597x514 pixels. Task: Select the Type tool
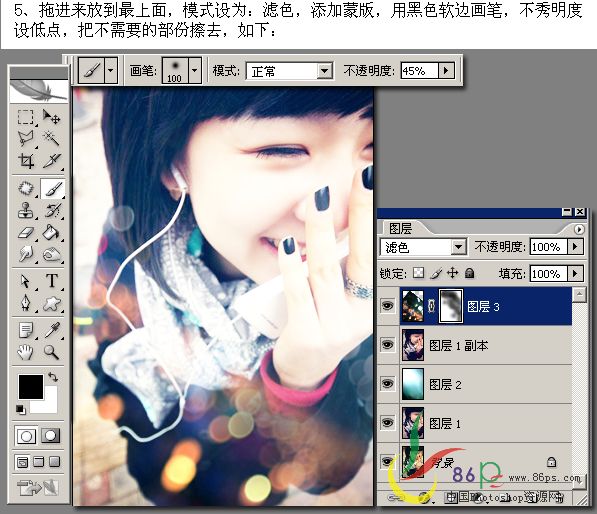pos(51,281)
